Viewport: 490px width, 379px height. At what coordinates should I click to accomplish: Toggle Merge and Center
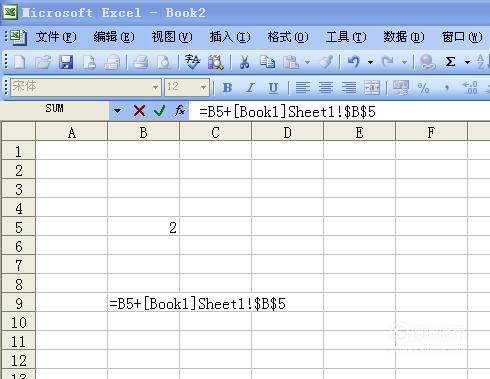[x=372, y=88]
